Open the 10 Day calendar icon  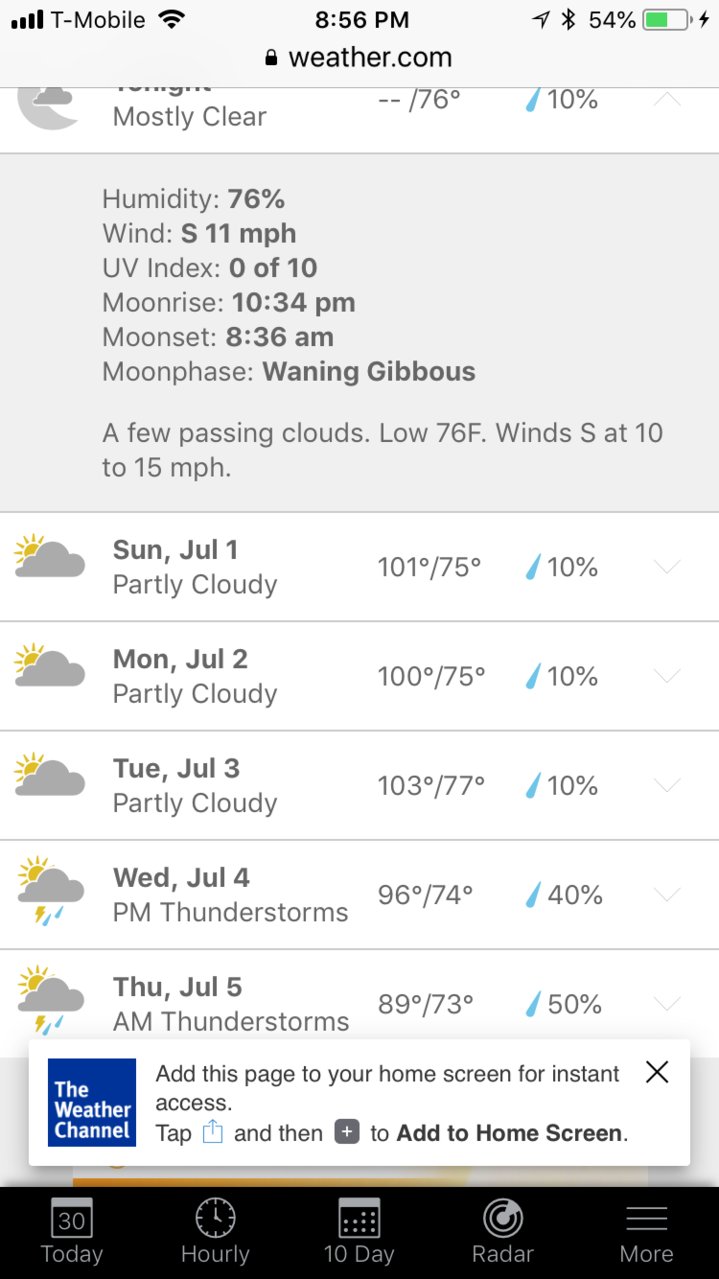pyautogui.click(x=359, y=1218)
